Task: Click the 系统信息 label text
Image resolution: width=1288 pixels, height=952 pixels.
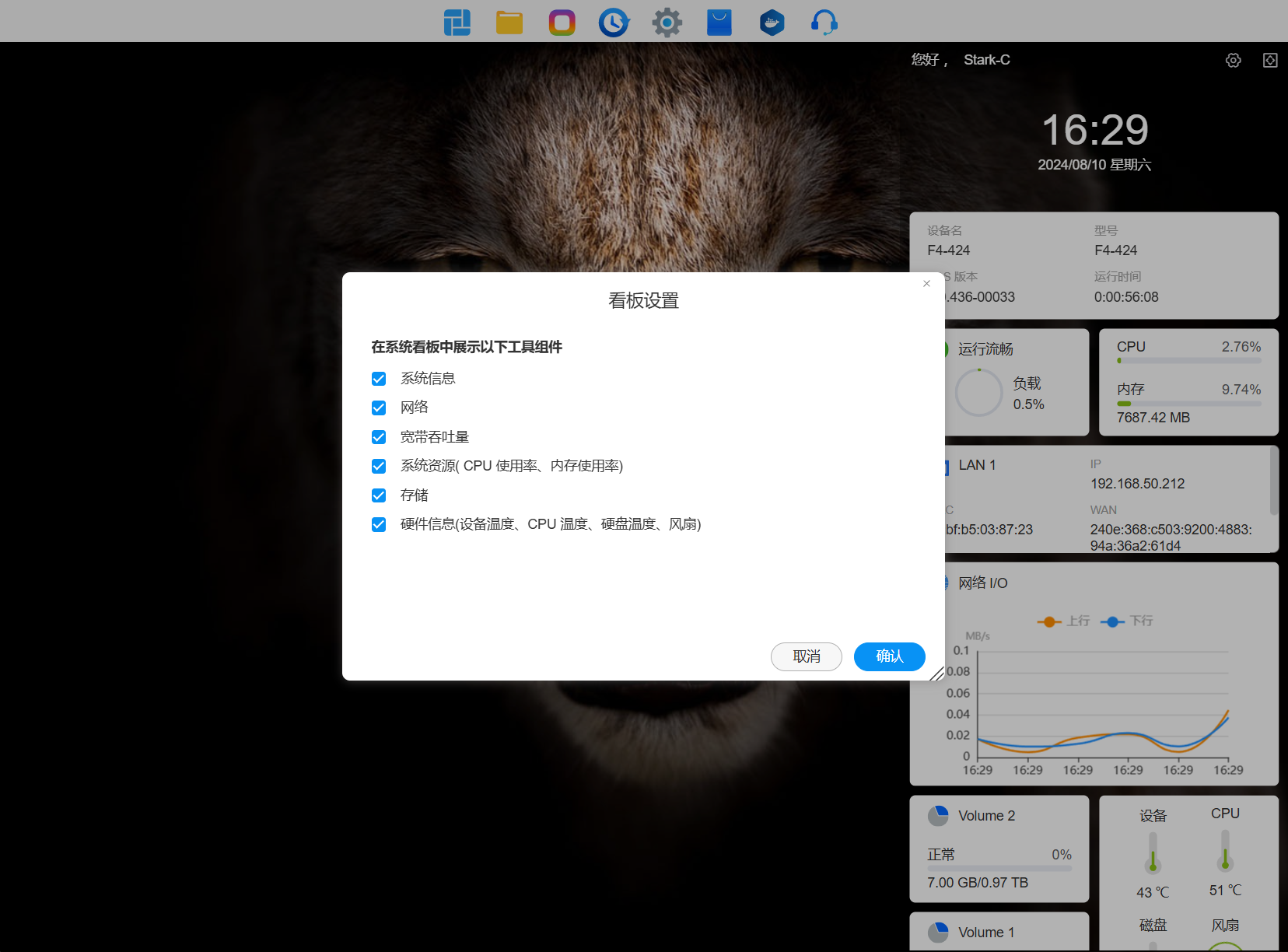Action: (428, 379)
